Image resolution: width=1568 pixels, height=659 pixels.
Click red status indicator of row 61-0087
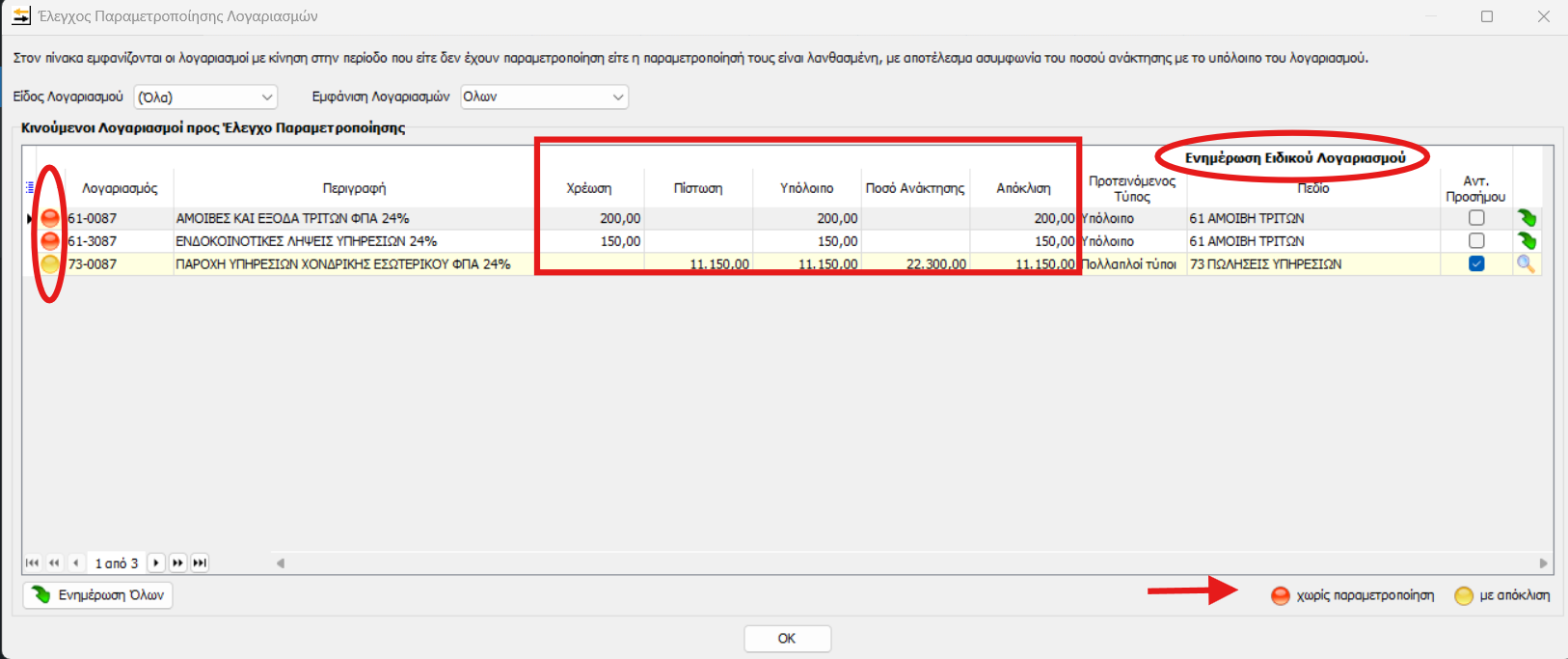(x=50, y=219)
